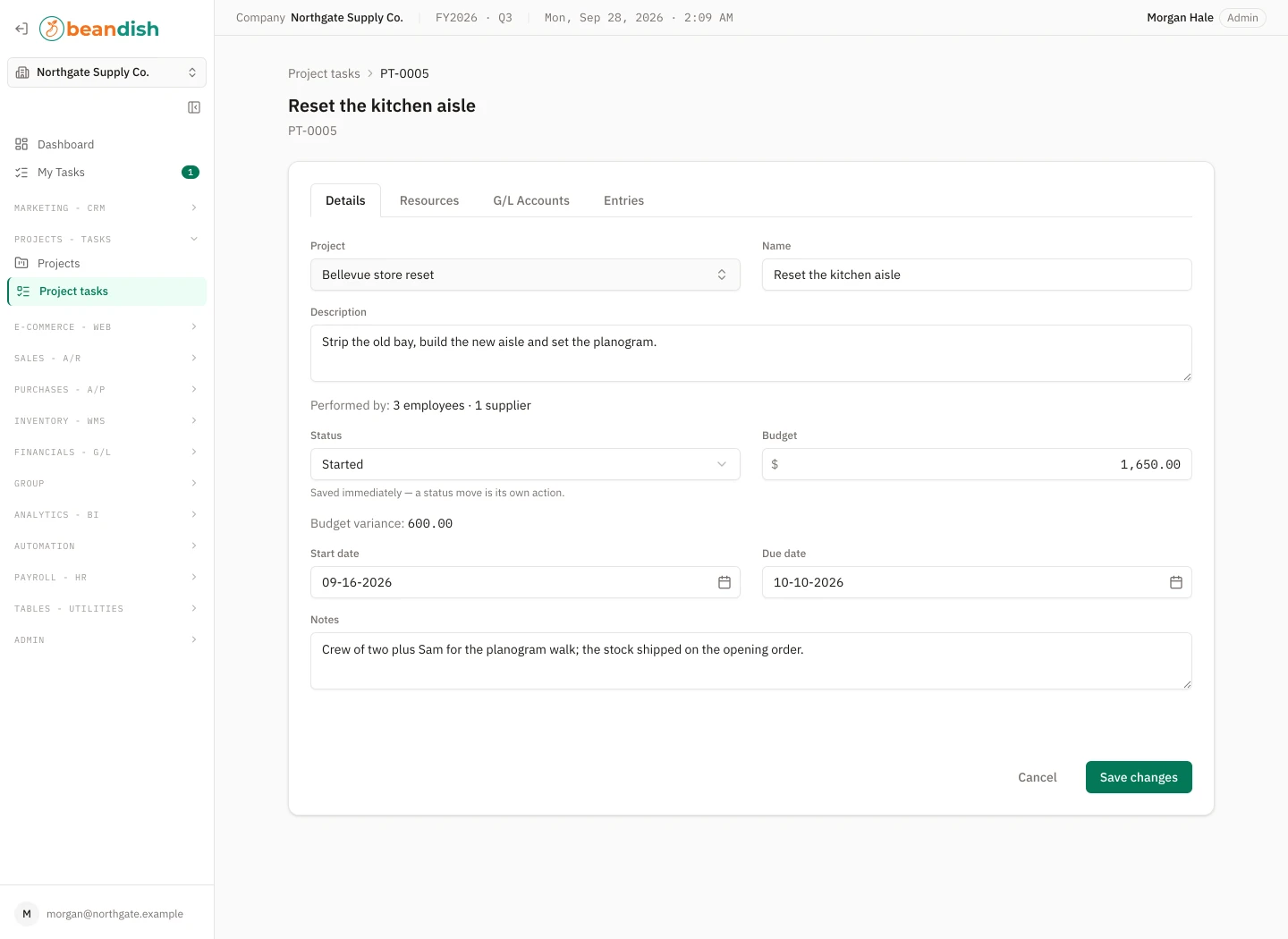Click the beandish logo
Viewport: 1288px width, 939px height.
[x=99, y=29]
